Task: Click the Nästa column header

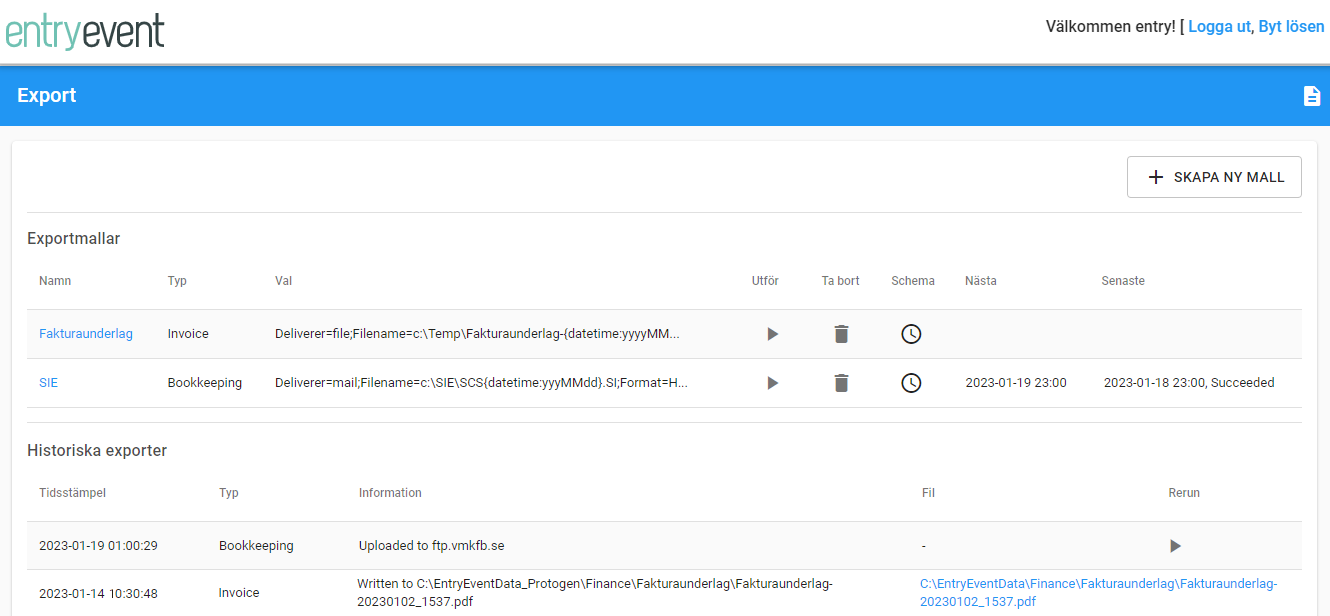Action: pos(980,281)
